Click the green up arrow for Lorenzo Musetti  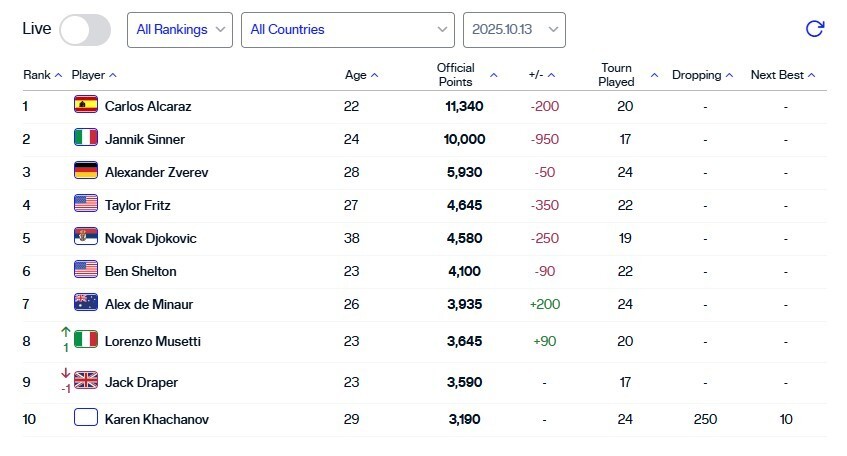[66, 332]
